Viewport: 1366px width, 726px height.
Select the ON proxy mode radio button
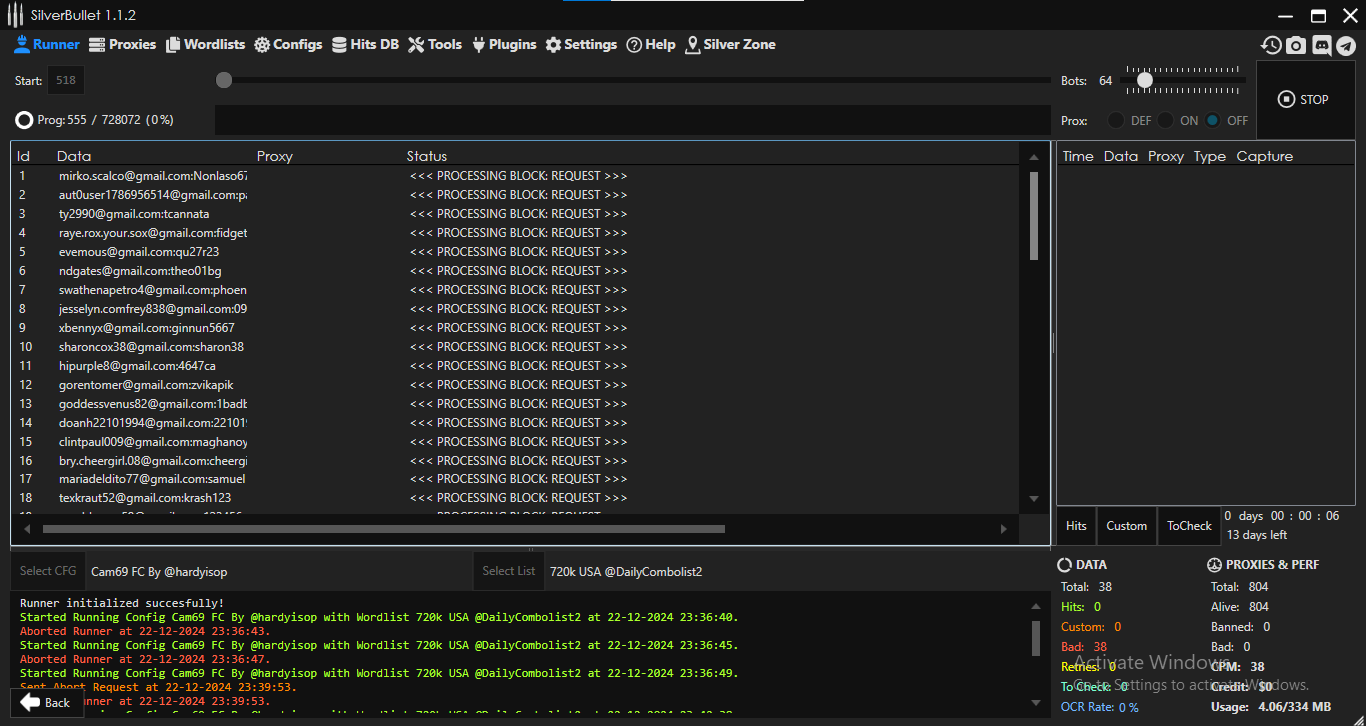(x=1166, y=120)
